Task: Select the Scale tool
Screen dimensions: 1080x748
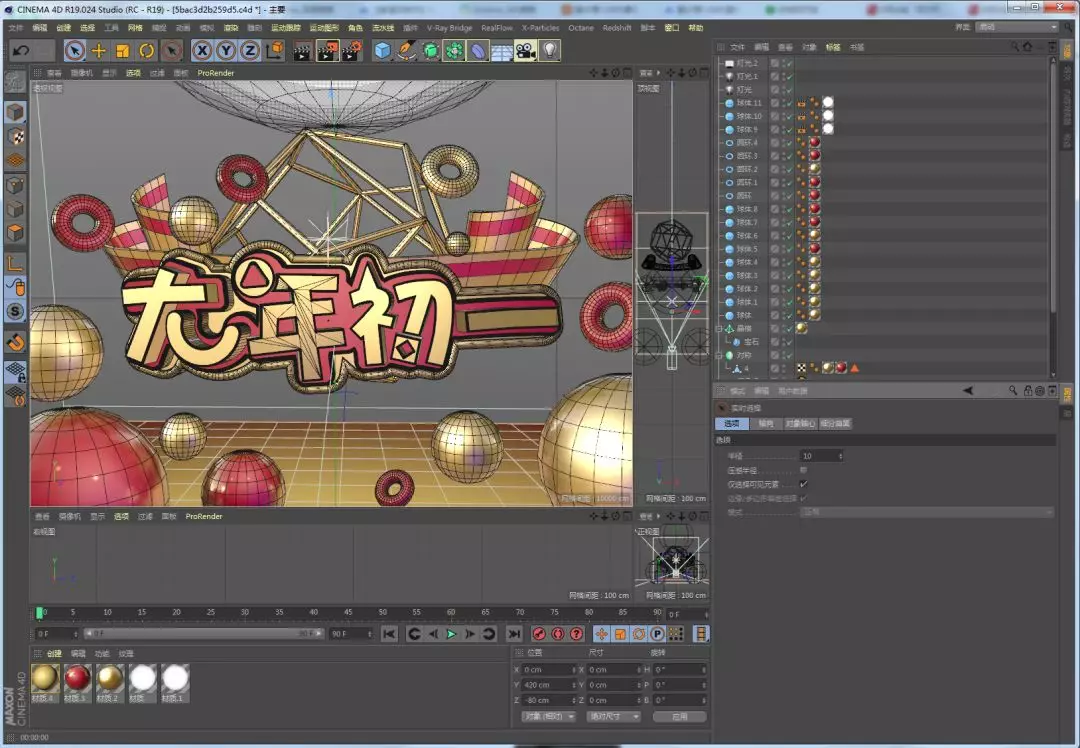Action: pos(124,50)
